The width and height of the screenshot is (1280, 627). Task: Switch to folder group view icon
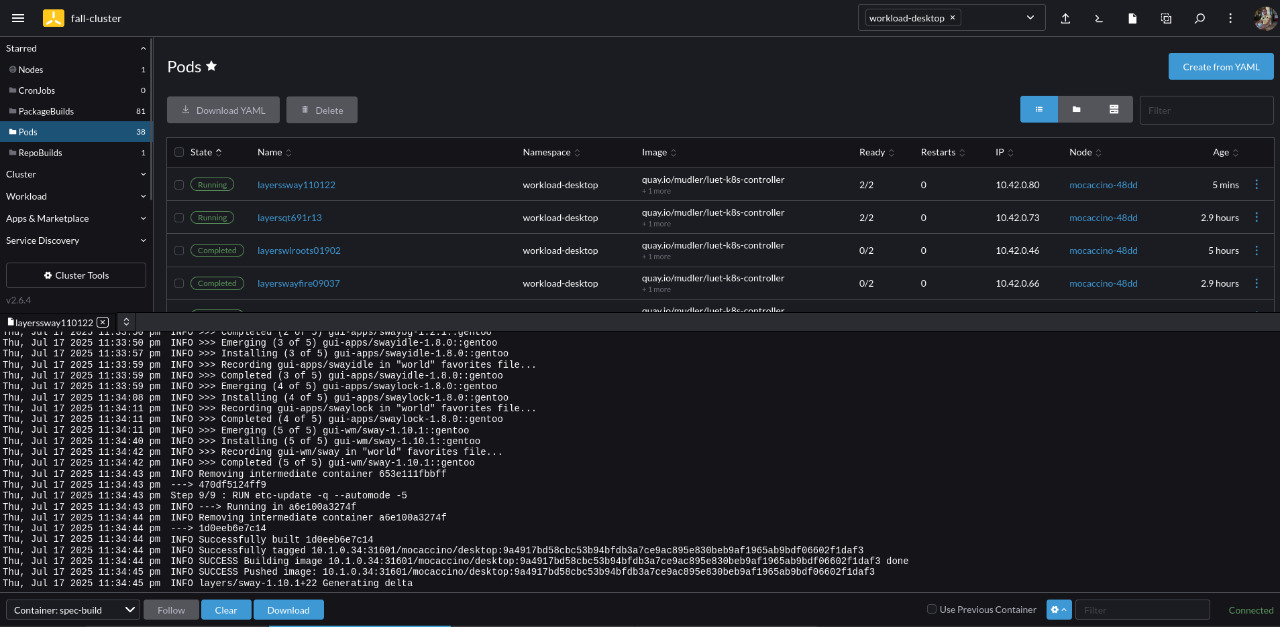click(x=1076, y=110)
